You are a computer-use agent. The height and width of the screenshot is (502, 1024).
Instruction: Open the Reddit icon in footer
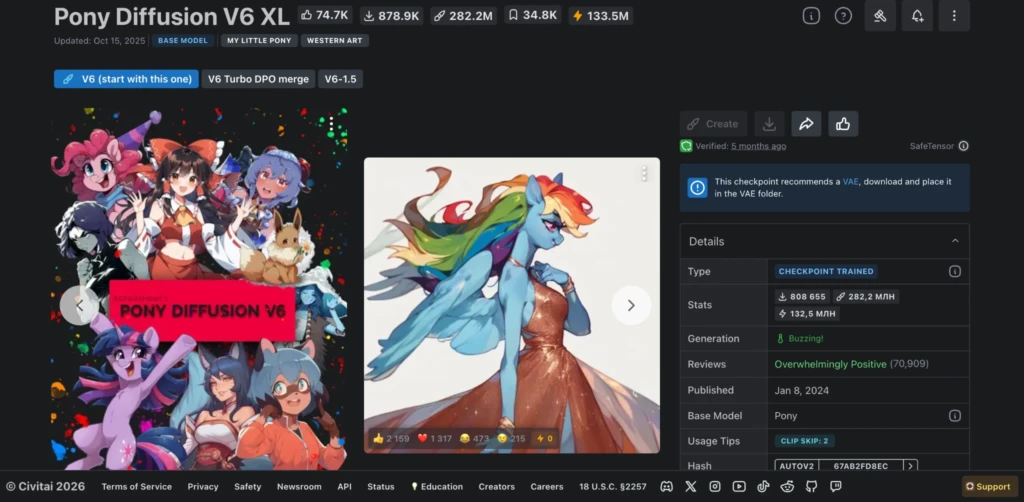(x=787, y=486)
